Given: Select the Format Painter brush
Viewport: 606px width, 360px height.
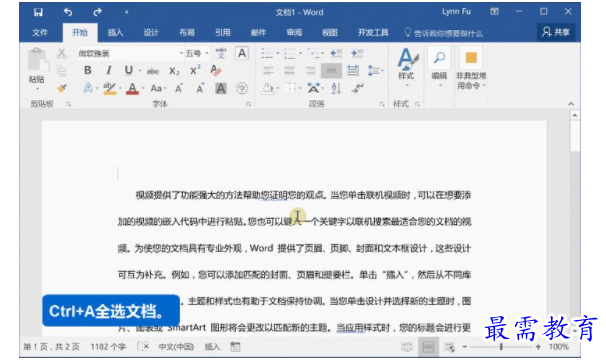Looking at the screenshot, I should pos(61,88).
